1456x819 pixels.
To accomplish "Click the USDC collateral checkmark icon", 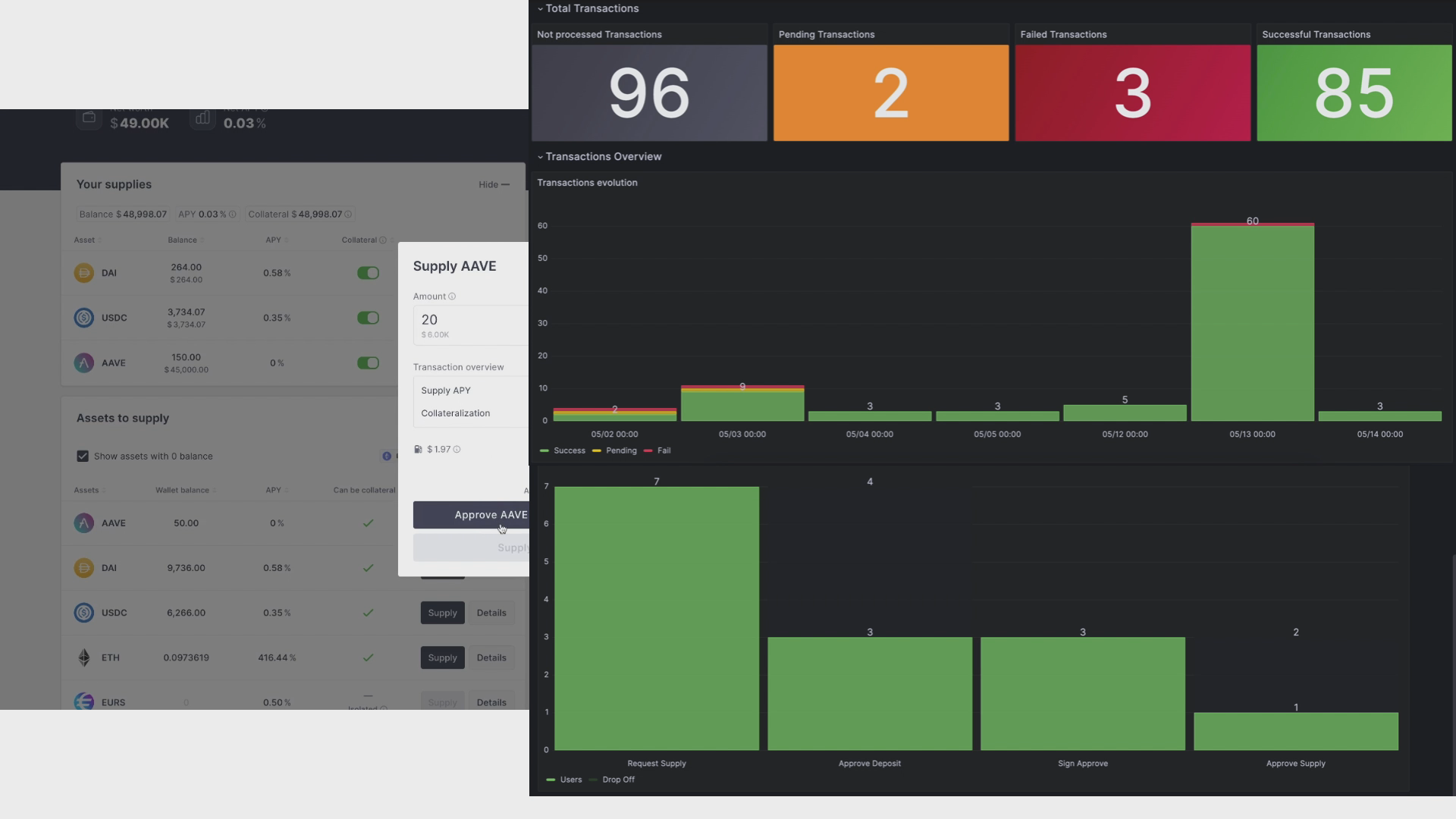I will pyautogui.click(x=368, y=613).
